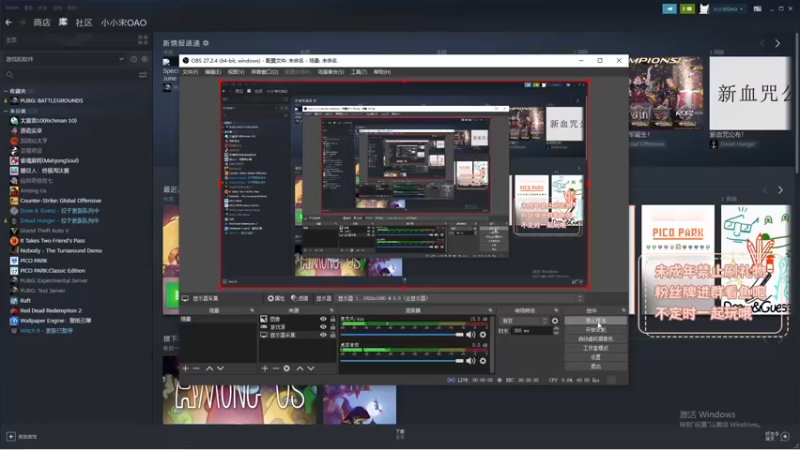This screenshot has width=800, height=450.
Task: Click 滤镜 in the source toolbar
Action: [299, 298]
